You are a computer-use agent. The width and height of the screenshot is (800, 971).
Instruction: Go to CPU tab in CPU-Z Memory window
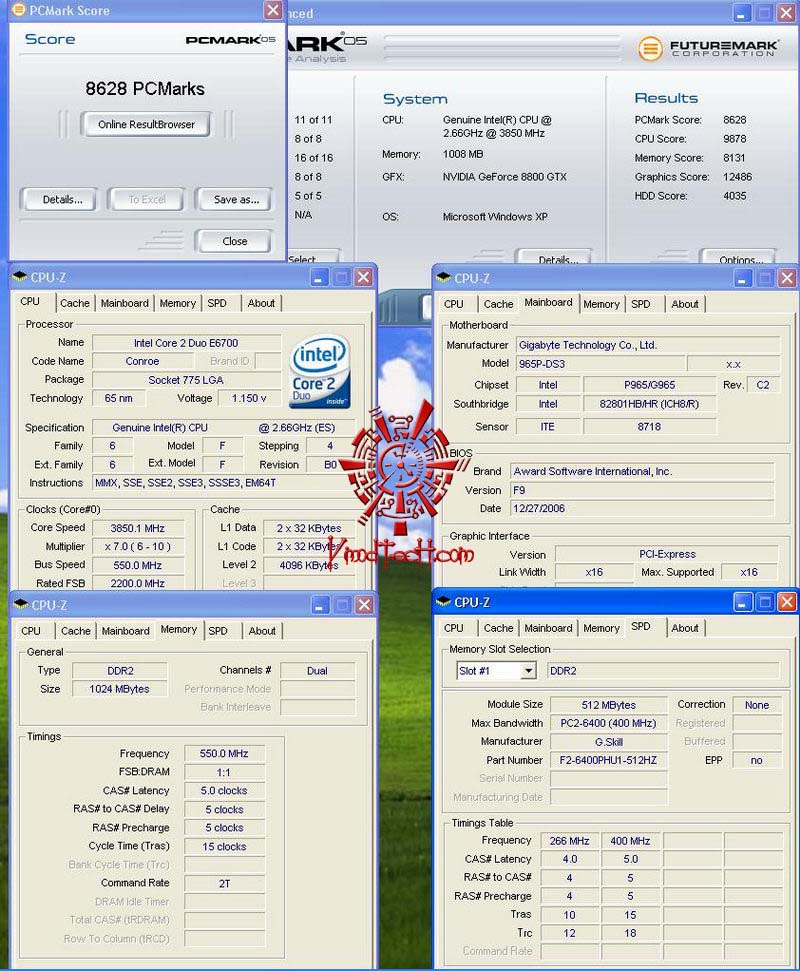coord(31,630)
